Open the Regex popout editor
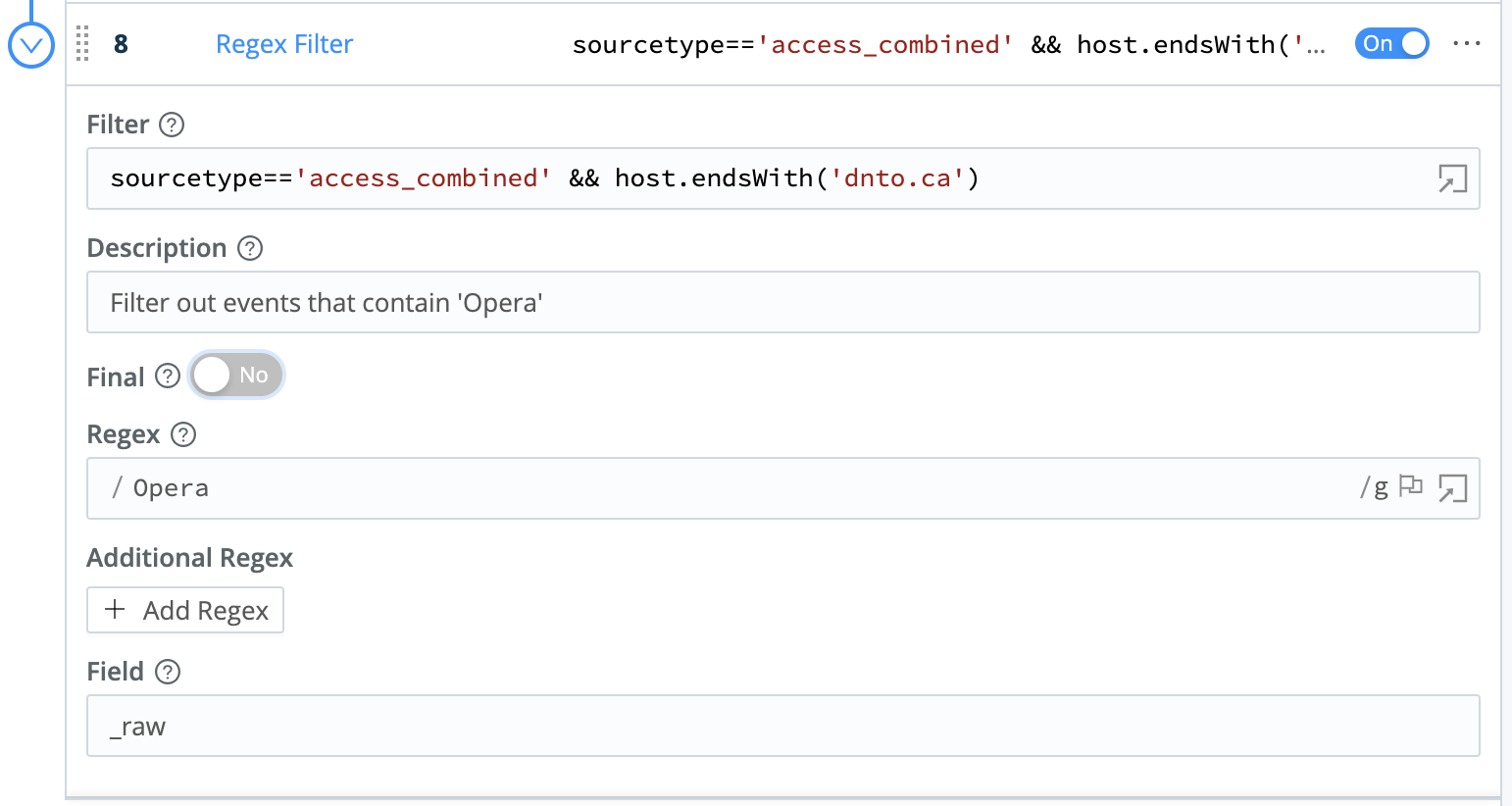Viewport: 1512px width, 806px height. 1452,487
